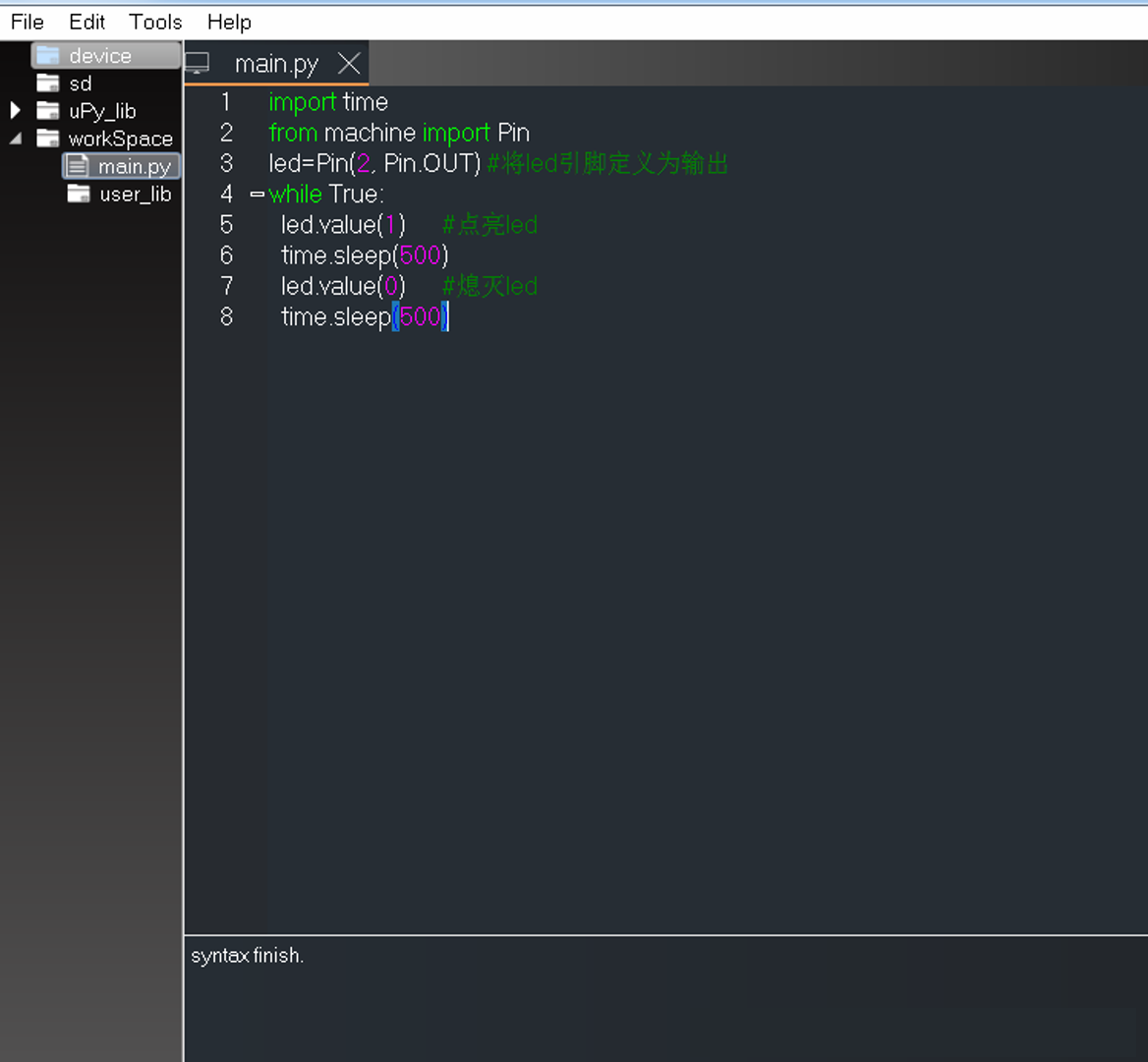Click 'time.sleep(500)' on line 6
Viewport: 1148px width, 1062px height.
(365, 255)
